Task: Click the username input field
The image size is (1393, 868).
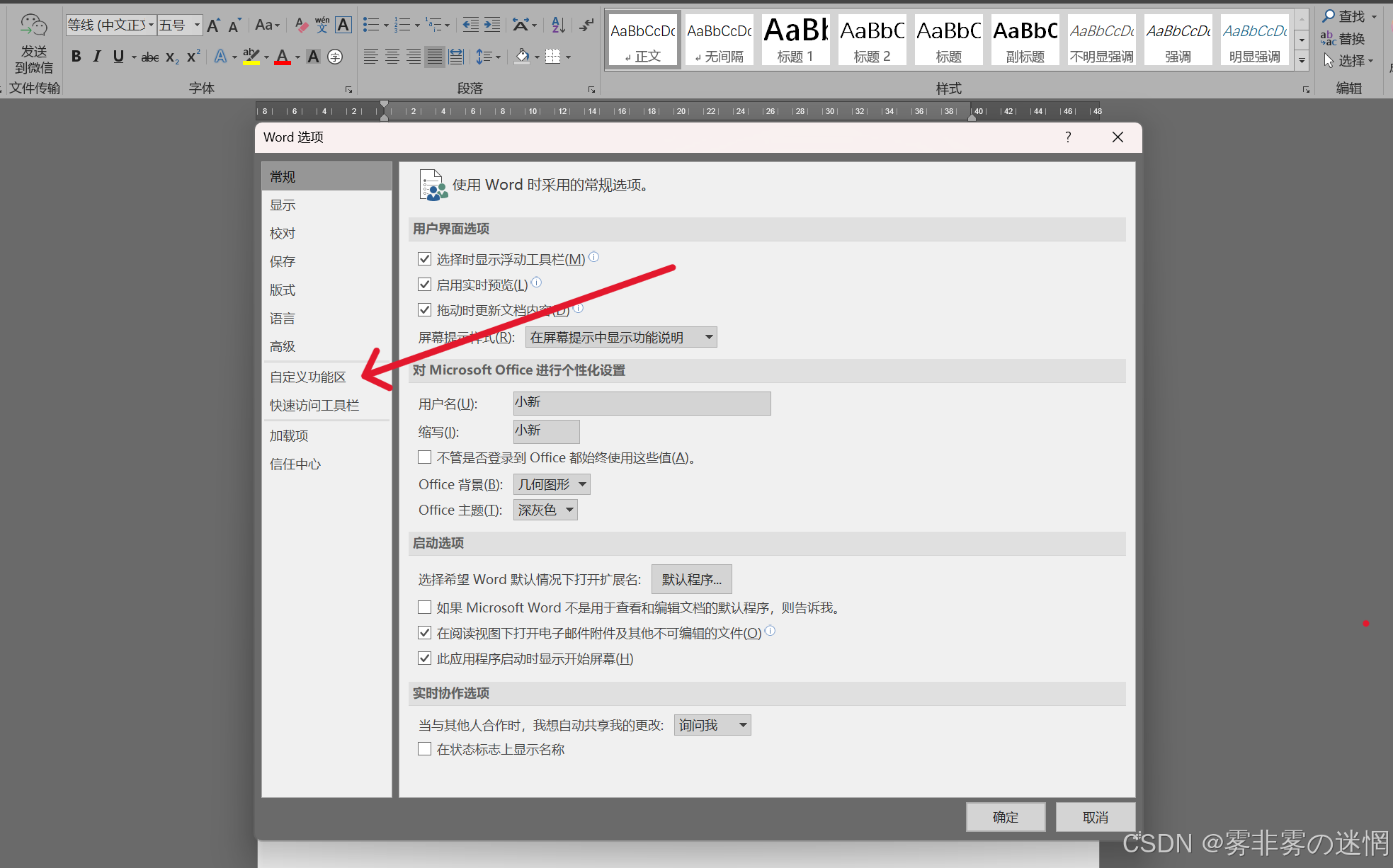Action: coord(642,403)
